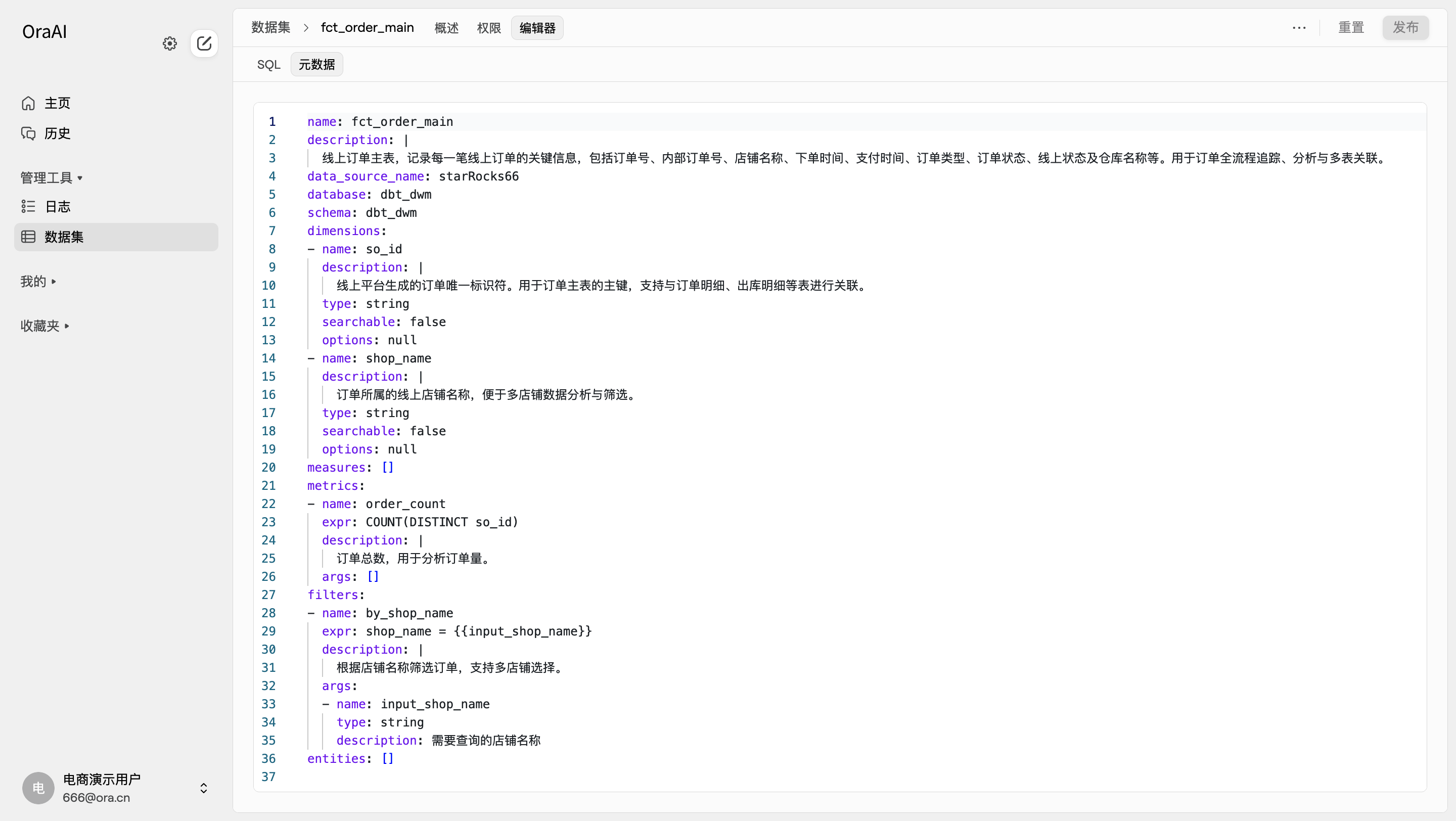Click the settings gear icon

169,43
